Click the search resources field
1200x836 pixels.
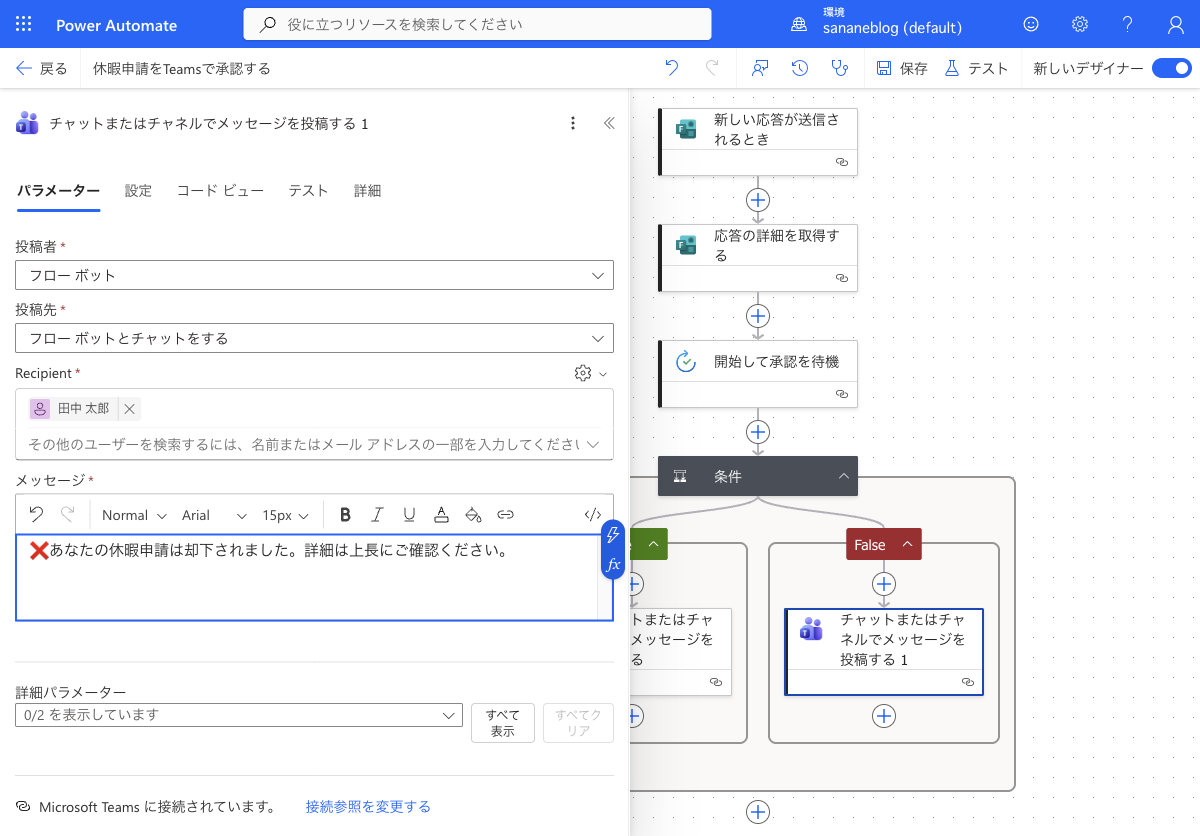click(478, 24)
